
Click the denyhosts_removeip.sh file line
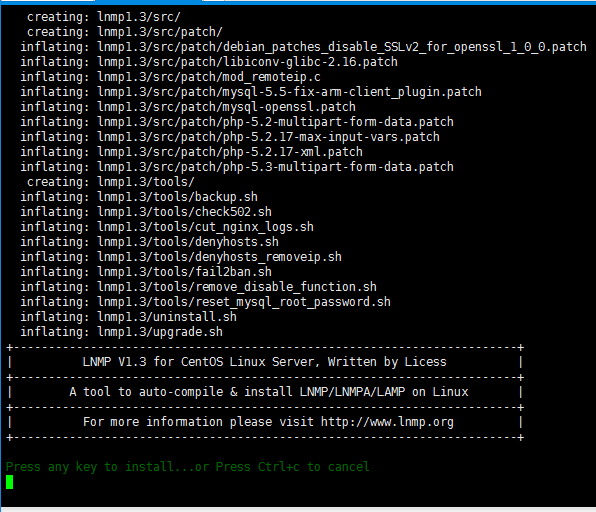(181, 257)
